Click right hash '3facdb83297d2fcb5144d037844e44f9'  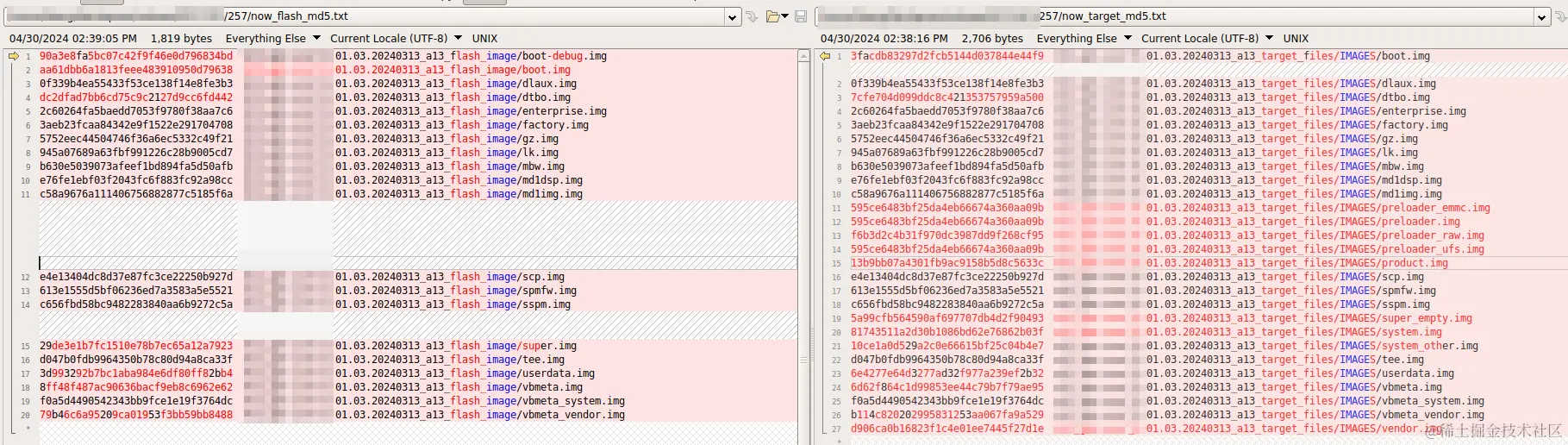point(947,56)
